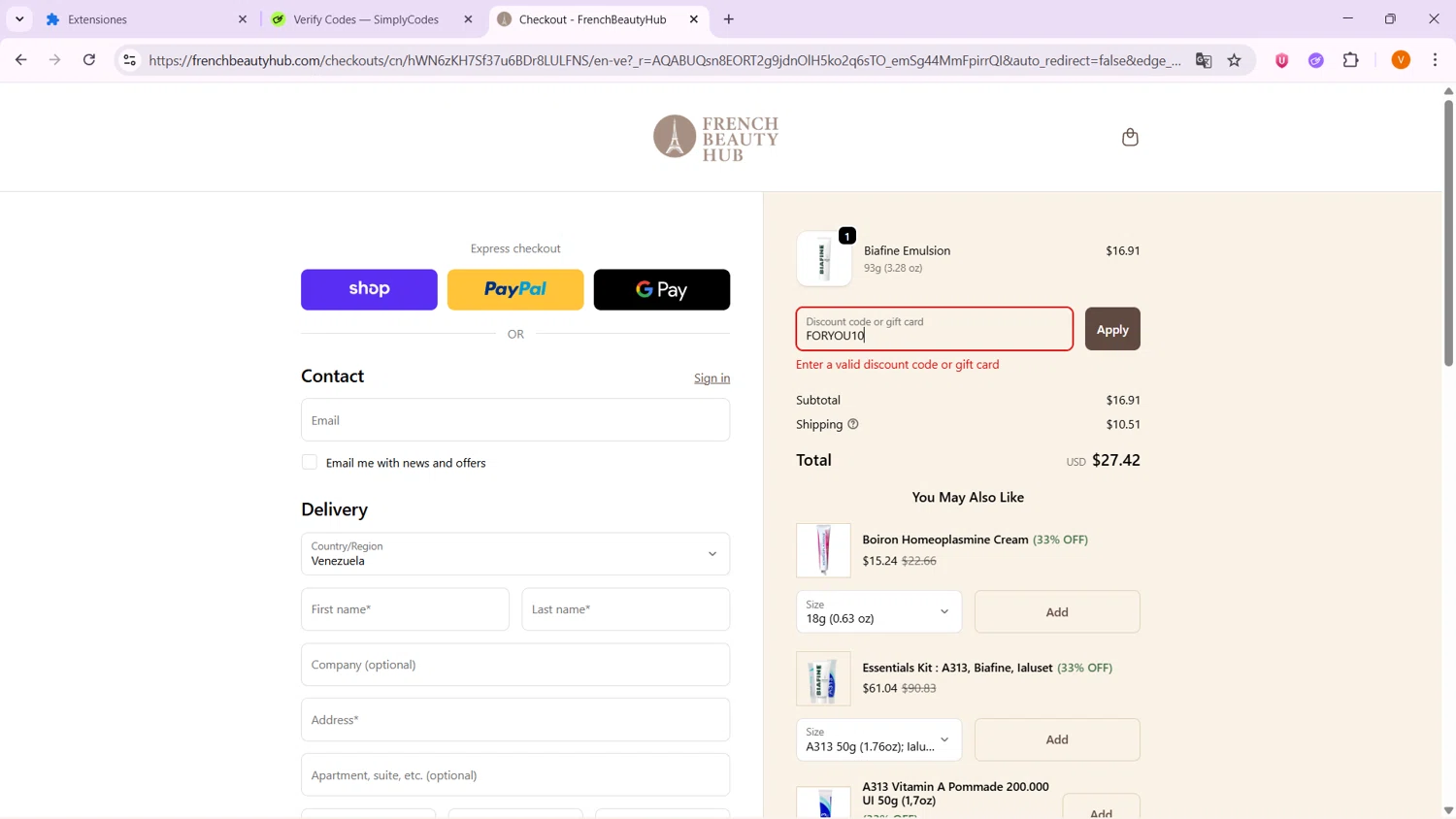This screenshot has width=1456, height=819.
Task: Choose Google Pay express checkout
Action: (662, 289)
